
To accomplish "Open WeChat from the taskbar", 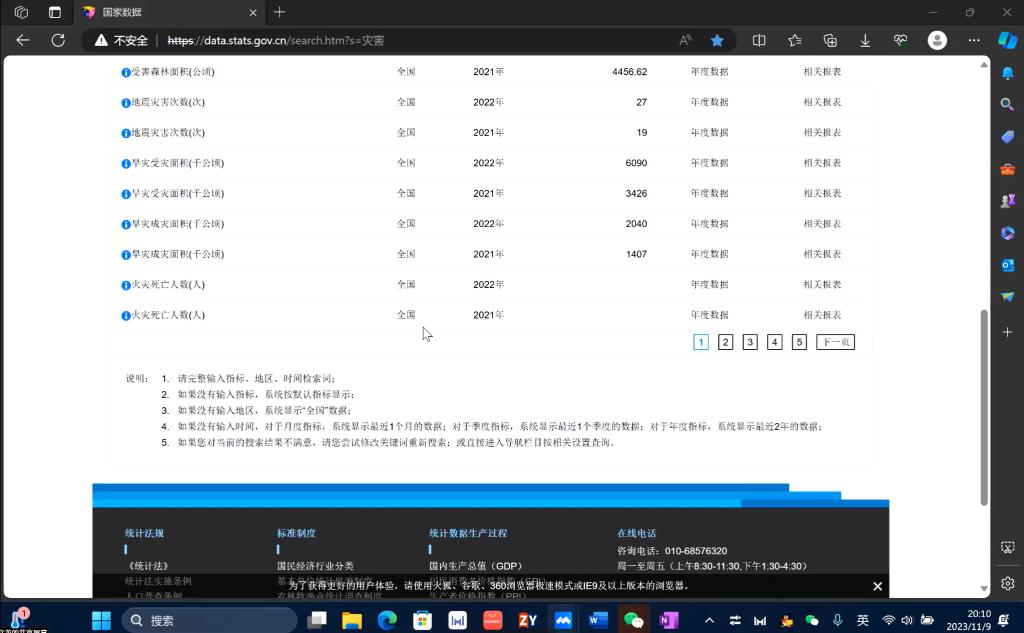I will point(633,620).
